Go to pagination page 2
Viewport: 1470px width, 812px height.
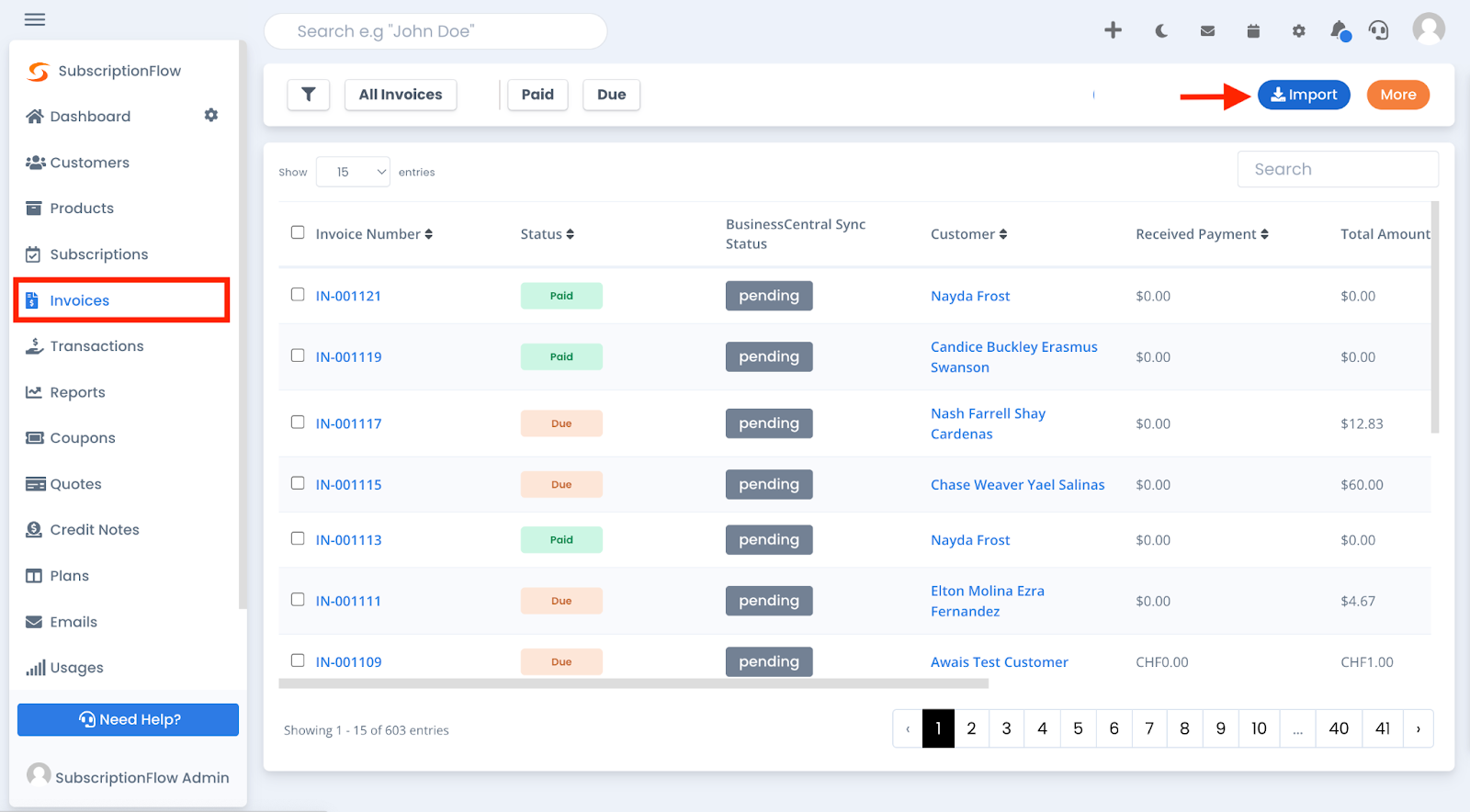(x=971, y=728)
